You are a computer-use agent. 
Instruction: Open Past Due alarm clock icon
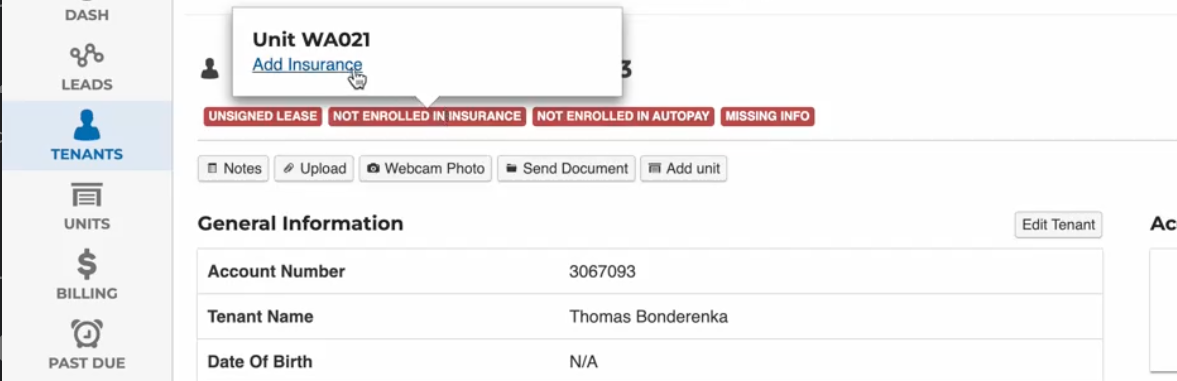[86, 334]
